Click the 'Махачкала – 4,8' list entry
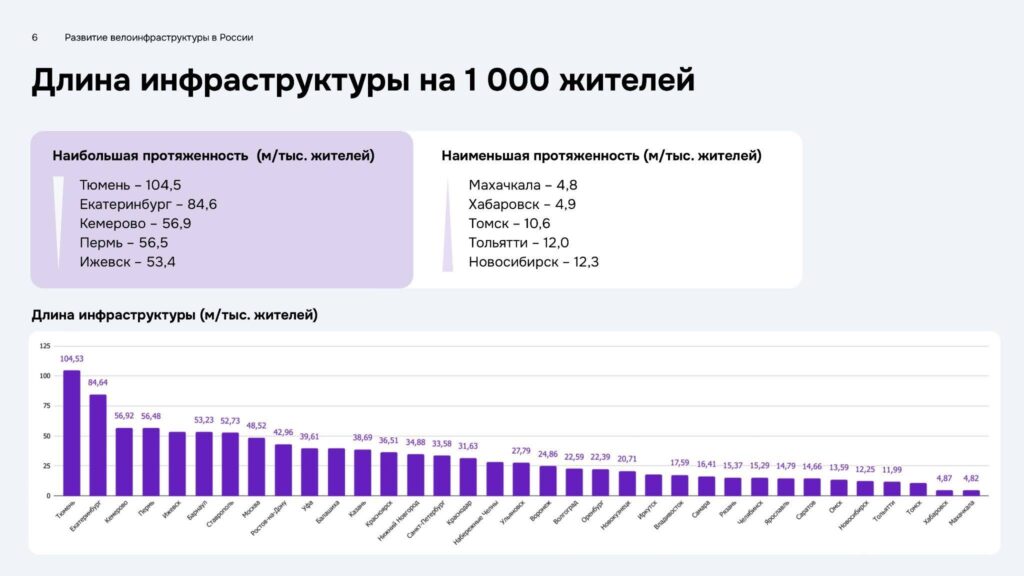The width and height of the screenshot is (1024, 576). click(x=523, y=185)
